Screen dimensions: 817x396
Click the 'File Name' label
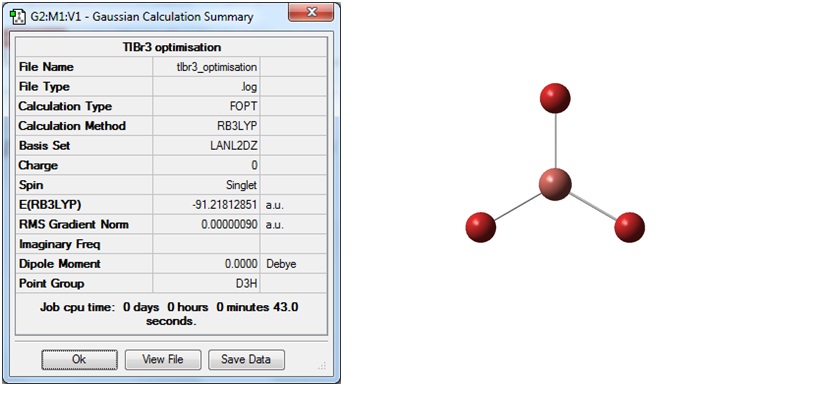(46, 67)
